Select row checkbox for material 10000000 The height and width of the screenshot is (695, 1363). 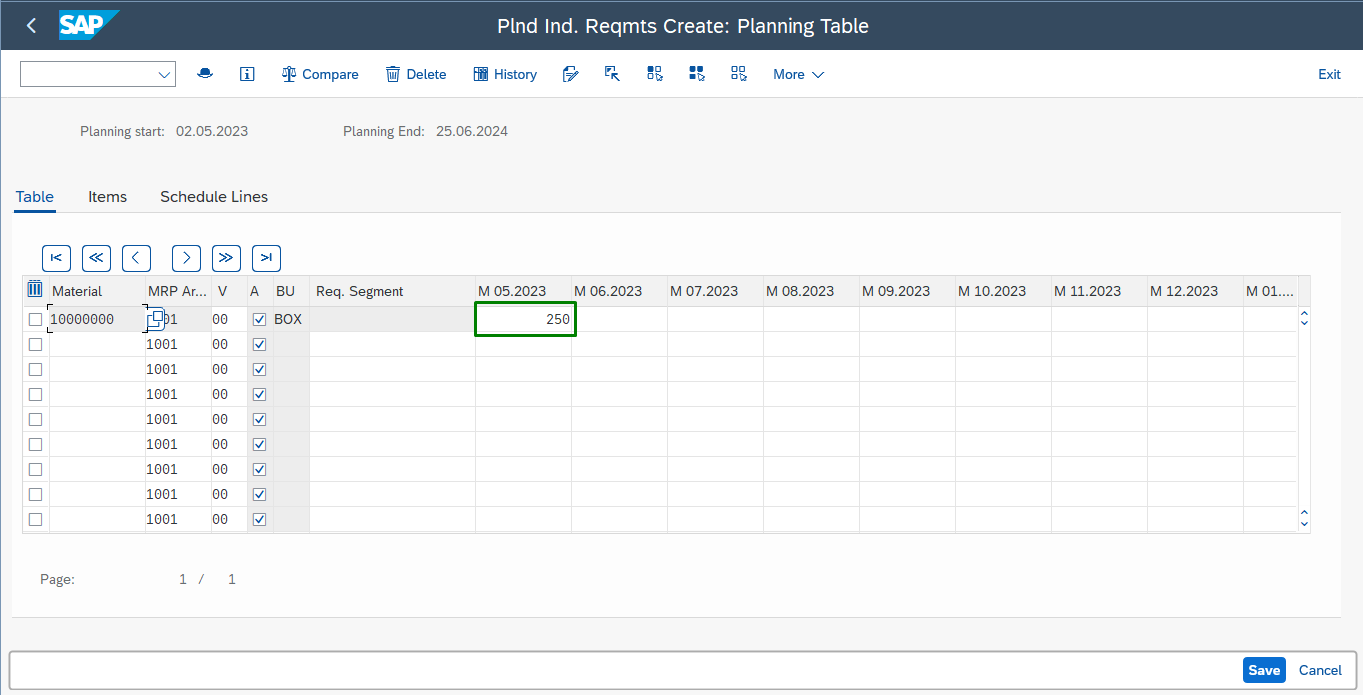coord(36,320)
